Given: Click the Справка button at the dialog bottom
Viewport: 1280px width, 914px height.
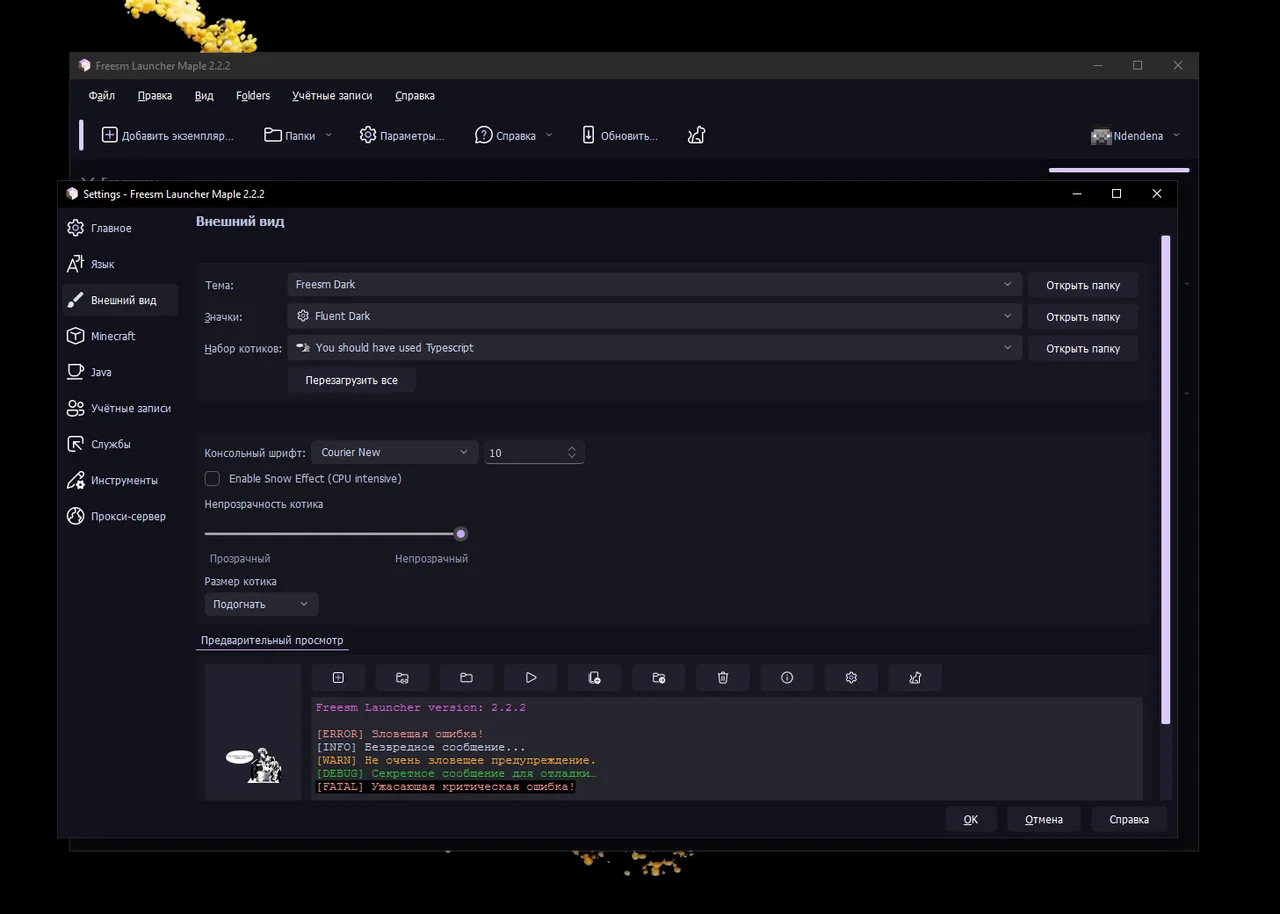Looking at the screenshot, I should point(1129,819).
